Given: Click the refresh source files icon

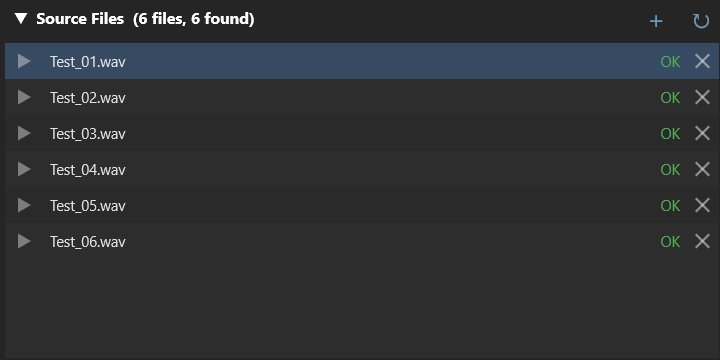Looking at the screenshot, I should point(701,21).
